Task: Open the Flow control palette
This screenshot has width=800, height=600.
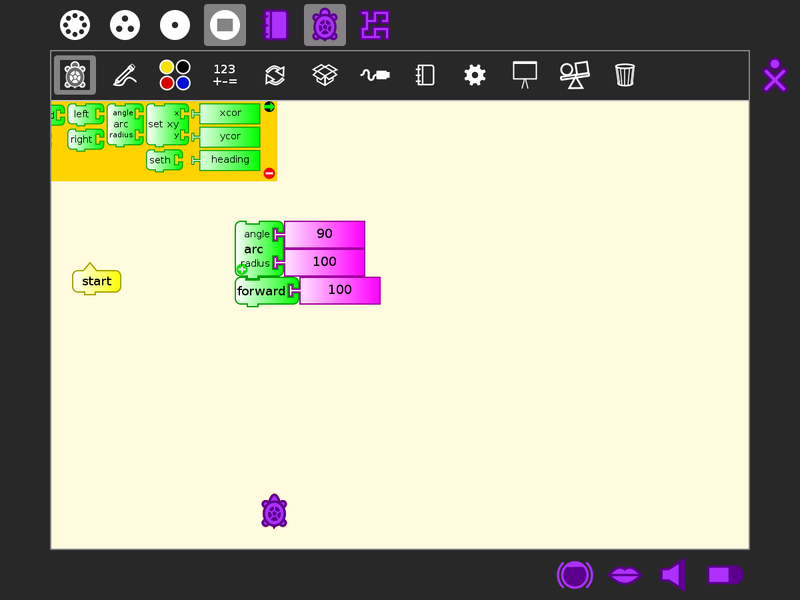Action: point(275,75)
